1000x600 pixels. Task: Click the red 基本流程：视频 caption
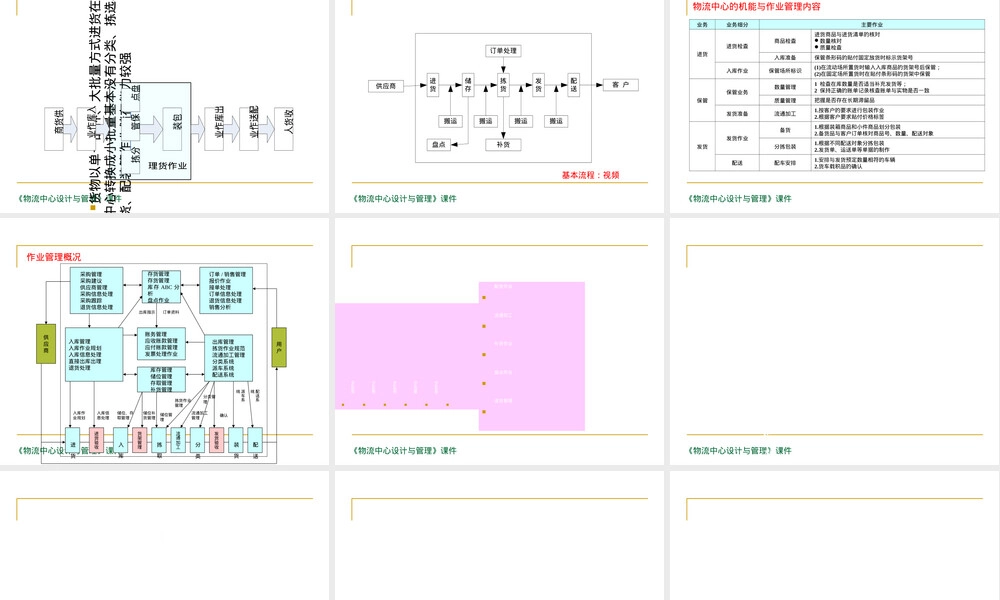coord(590,175)
